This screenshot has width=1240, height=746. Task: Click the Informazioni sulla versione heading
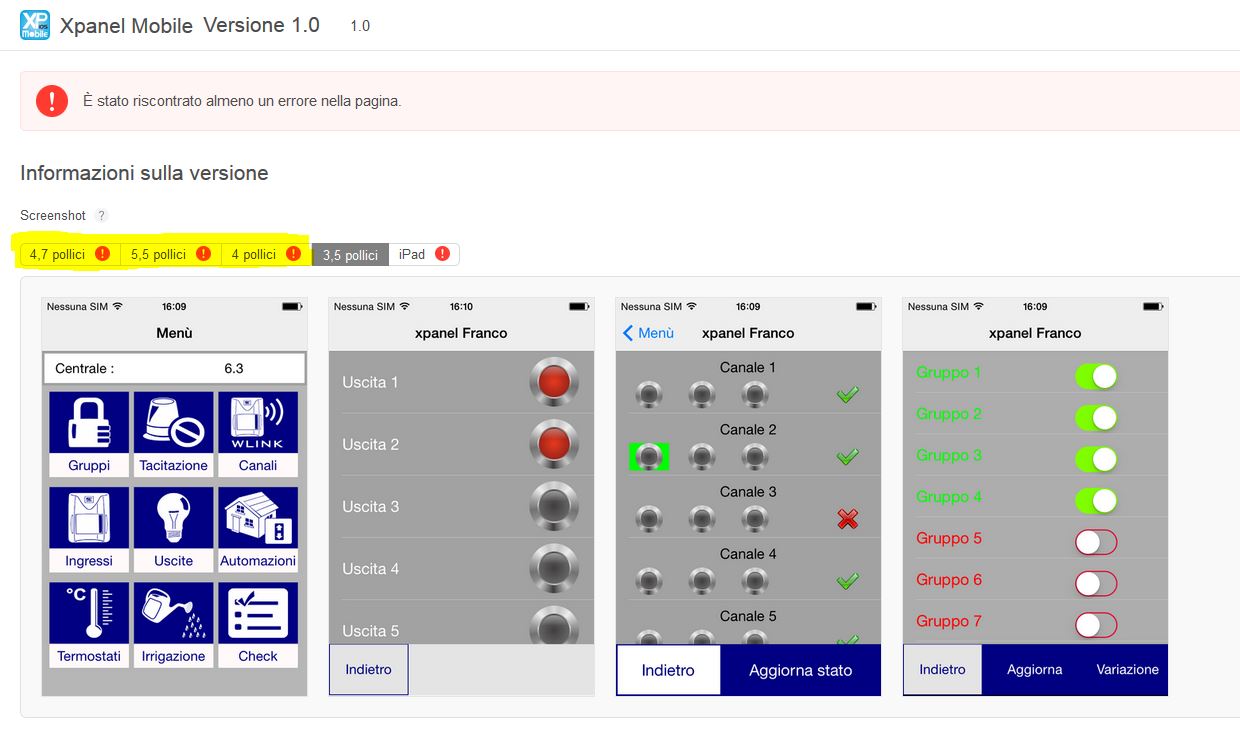(x=144, y=173)
